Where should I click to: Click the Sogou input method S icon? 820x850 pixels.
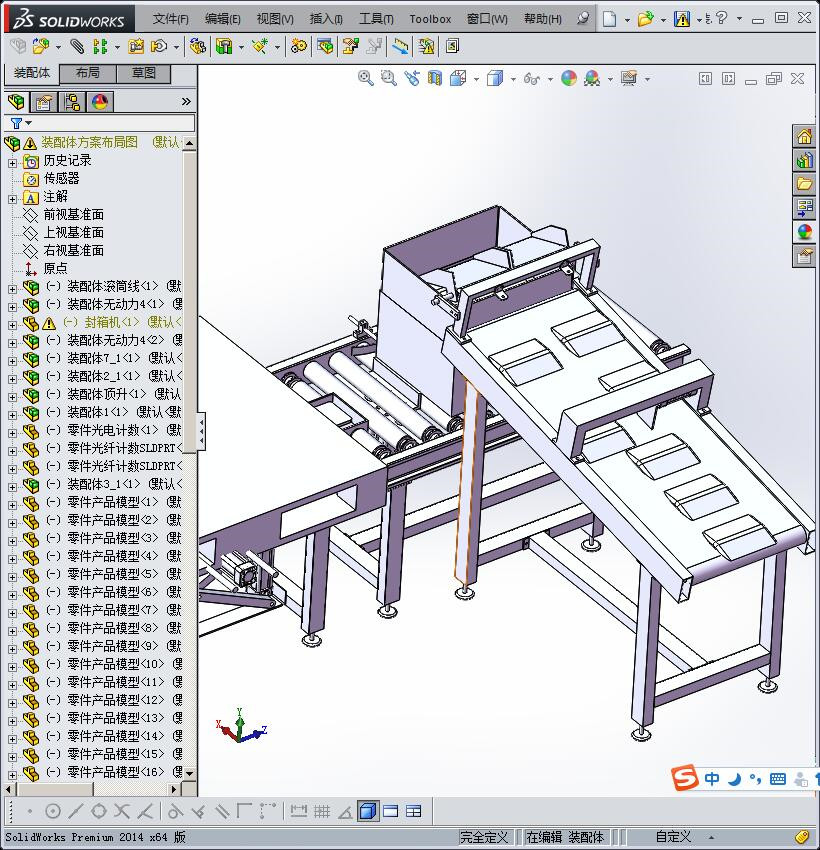[x=684, y=778]
